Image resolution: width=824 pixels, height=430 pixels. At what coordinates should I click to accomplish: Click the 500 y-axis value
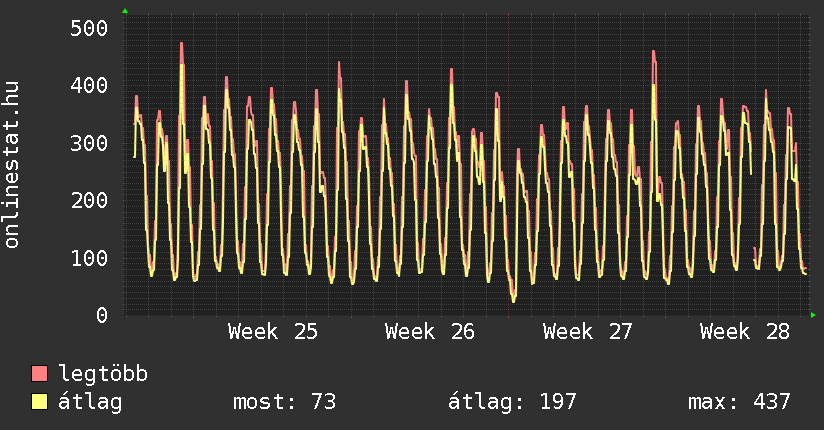tap(89, 28)
